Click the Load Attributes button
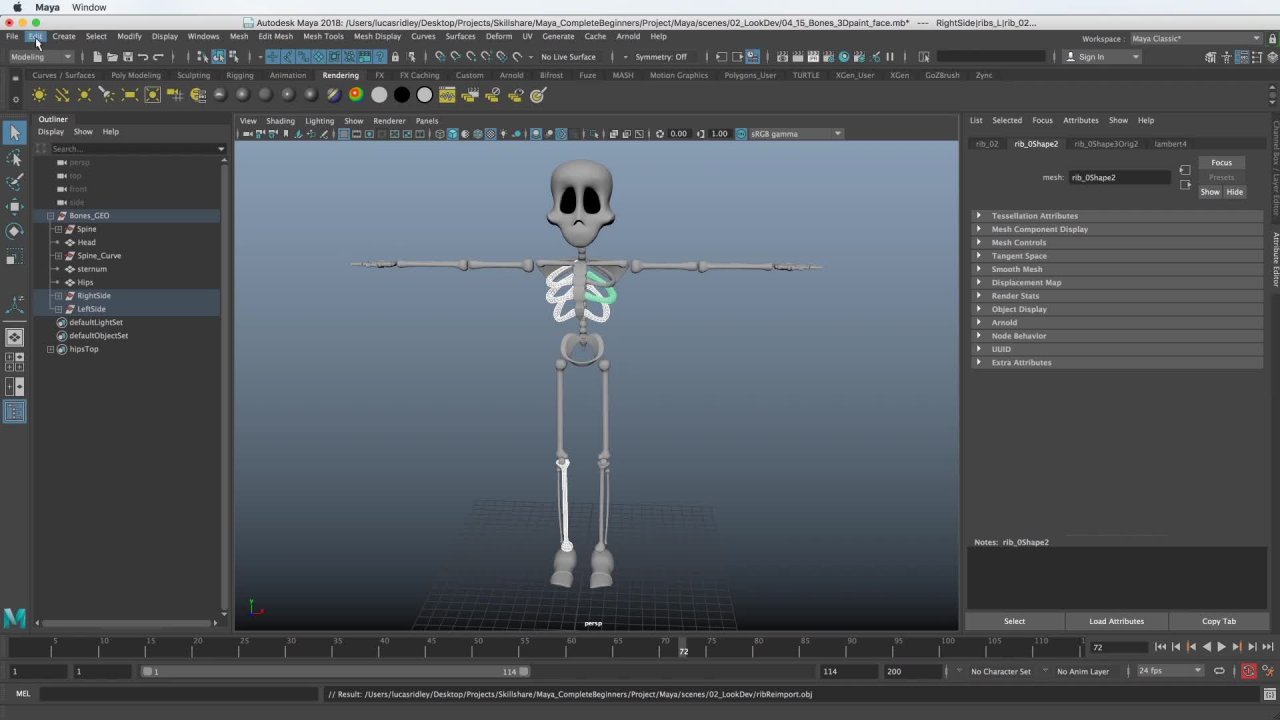The width and height of the screenshot is (1280, 720). click(1116, 621)
